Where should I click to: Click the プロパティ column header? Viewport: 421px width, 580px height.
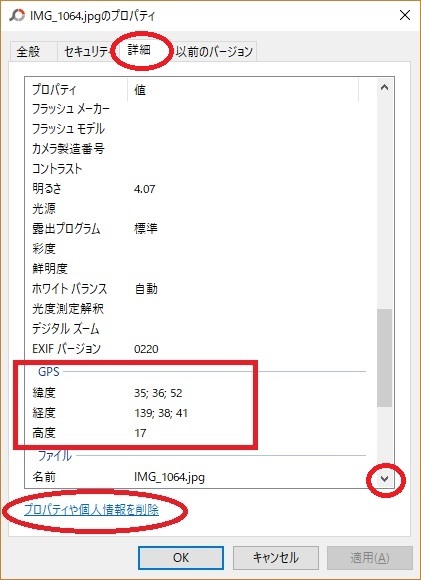click(77, 89)
